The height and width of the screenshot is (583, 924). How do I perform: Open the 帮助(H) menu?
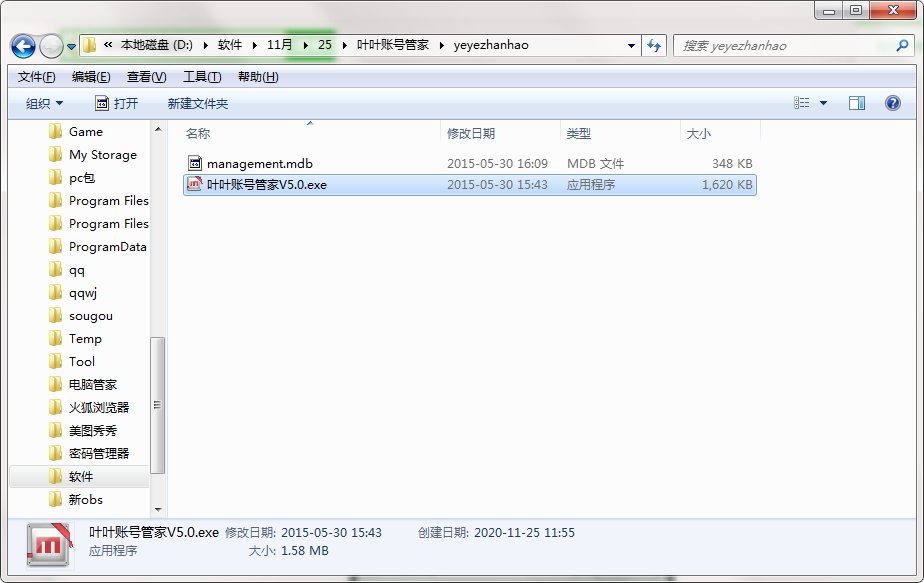pyautogui.click(x=258, y=77)
